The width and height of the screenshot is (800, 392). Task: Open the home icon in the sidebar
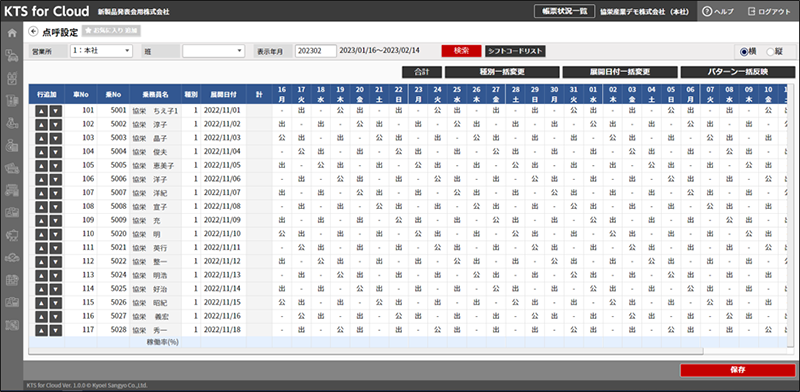pyautogui.click(x=11, y=34)
